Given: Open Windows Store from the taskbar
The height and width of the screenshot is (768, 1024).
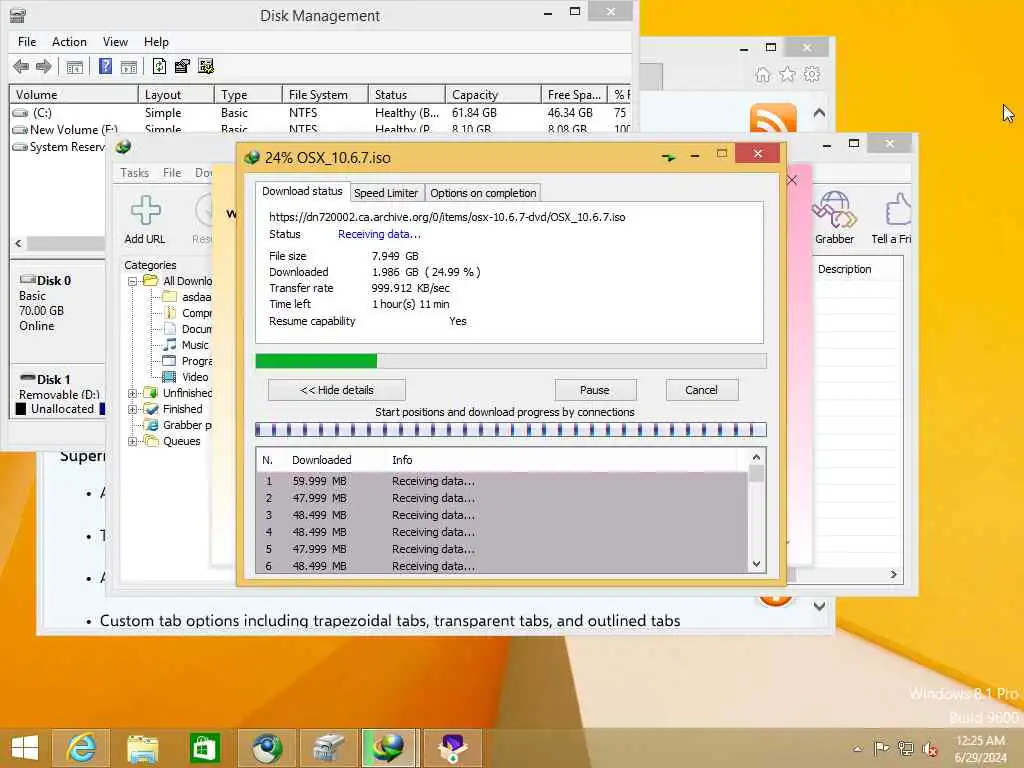Looking at the screenshot, I should coord(204,748).
